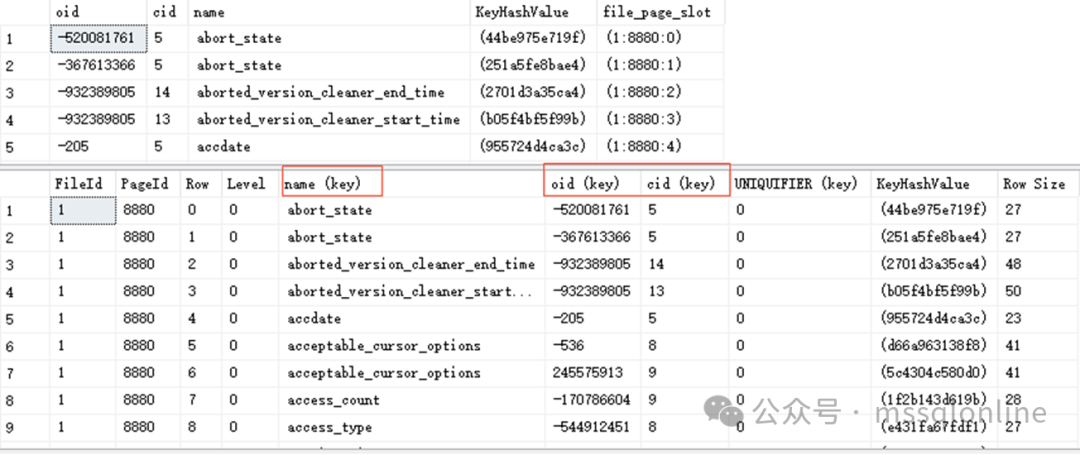The height and width of the screenshot is (455, 1080).
Task: Select the access_type name cell
Action: (329, 427)
